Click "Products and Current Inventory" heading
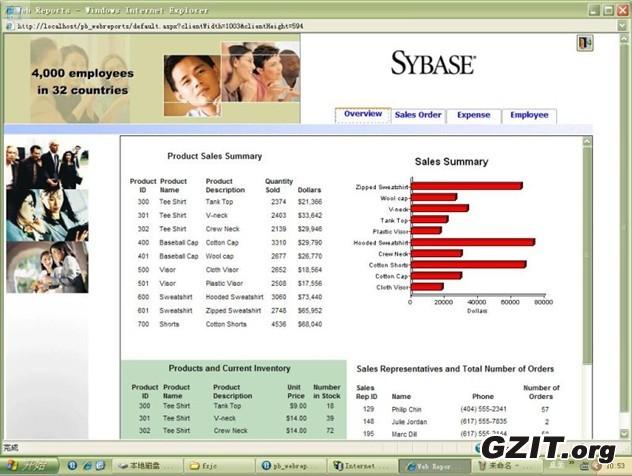The width and height of the screenshot is (632, 476). [x=229, y=368]
